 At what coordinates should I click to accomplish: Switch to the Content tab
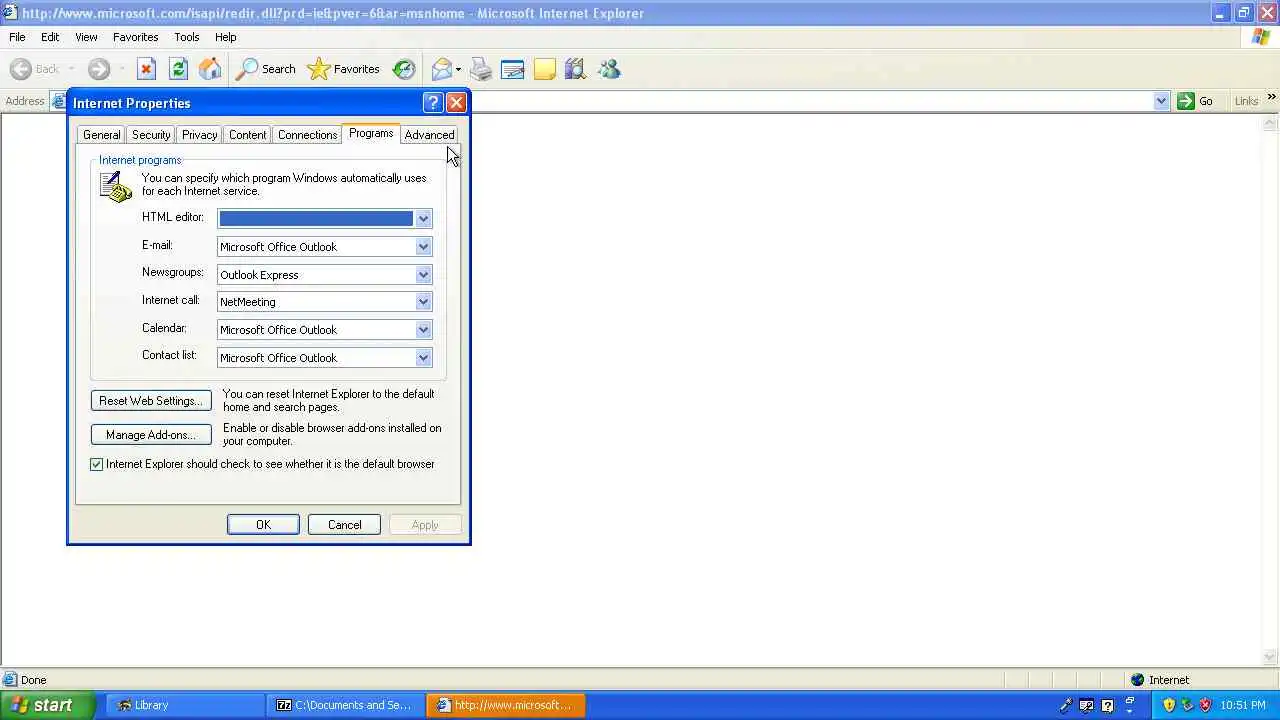(x=247, y=135)
